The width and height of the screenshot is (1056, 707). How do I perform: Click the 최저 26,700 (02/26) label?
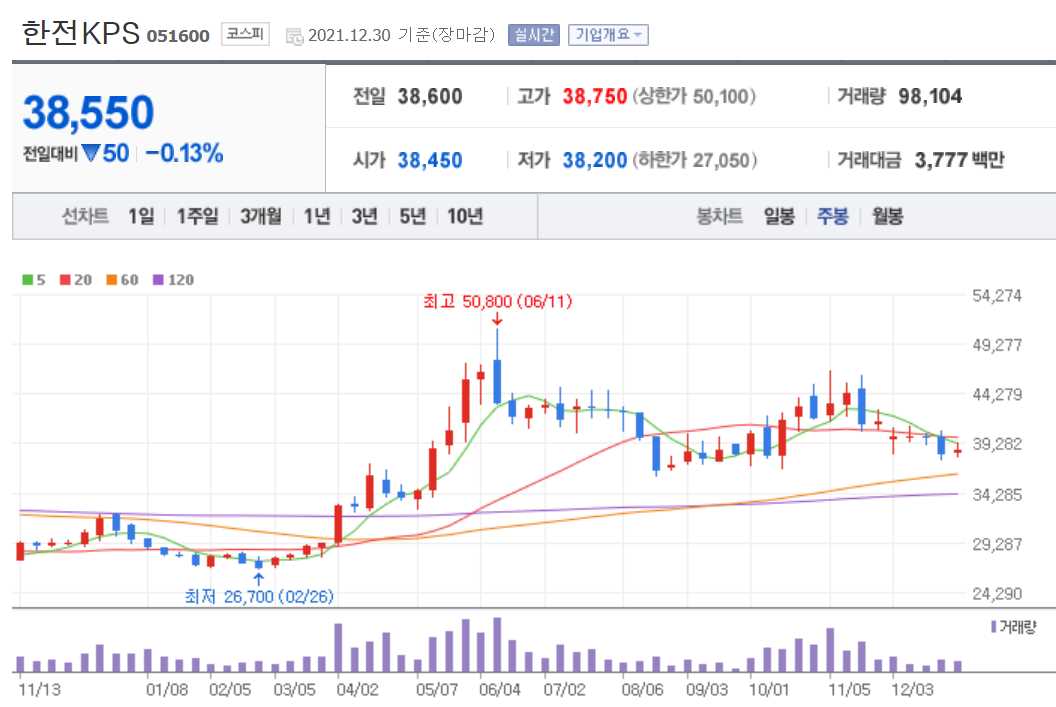[259, 597]
